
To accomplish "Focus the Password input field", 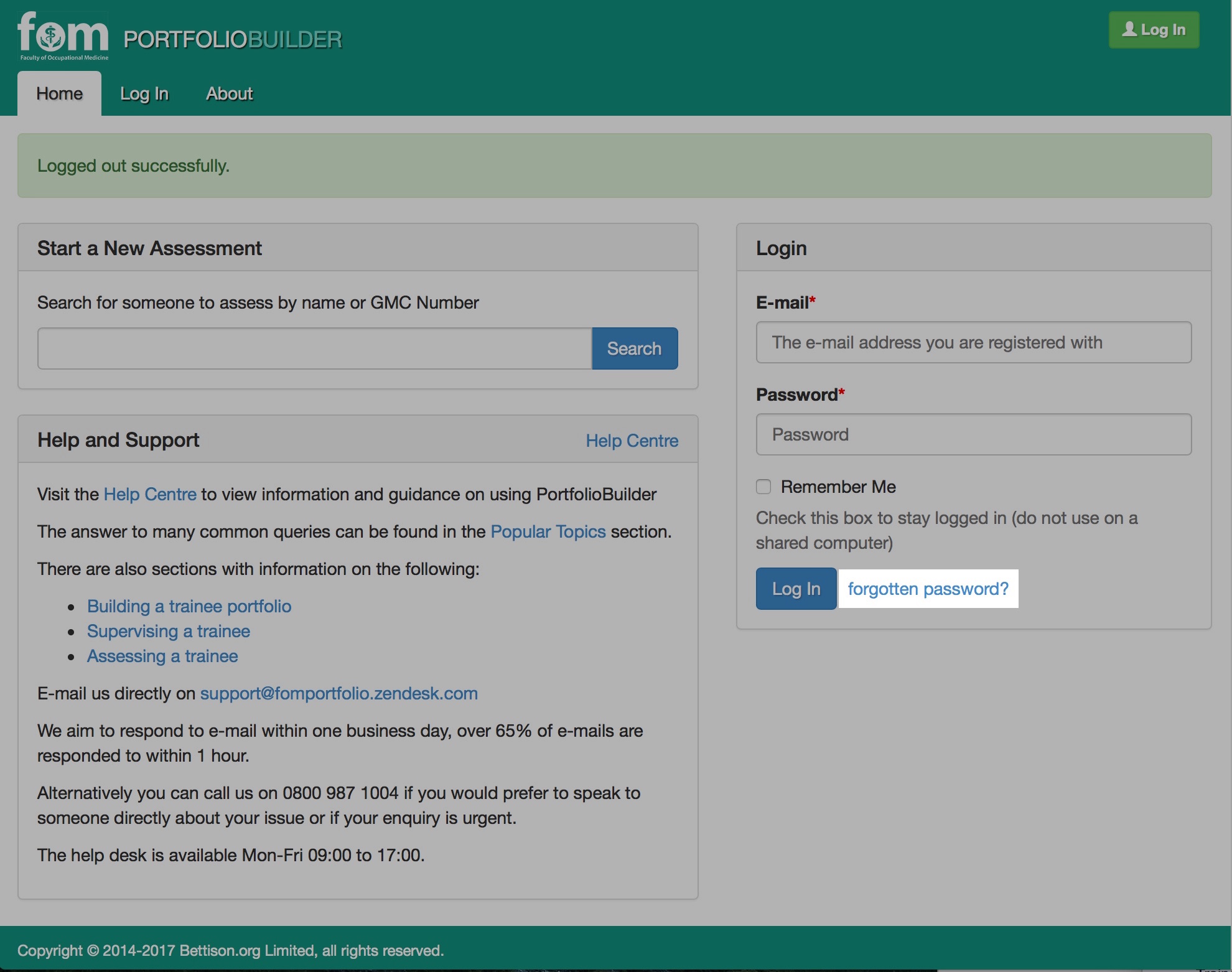I will [x=974, y=434].
